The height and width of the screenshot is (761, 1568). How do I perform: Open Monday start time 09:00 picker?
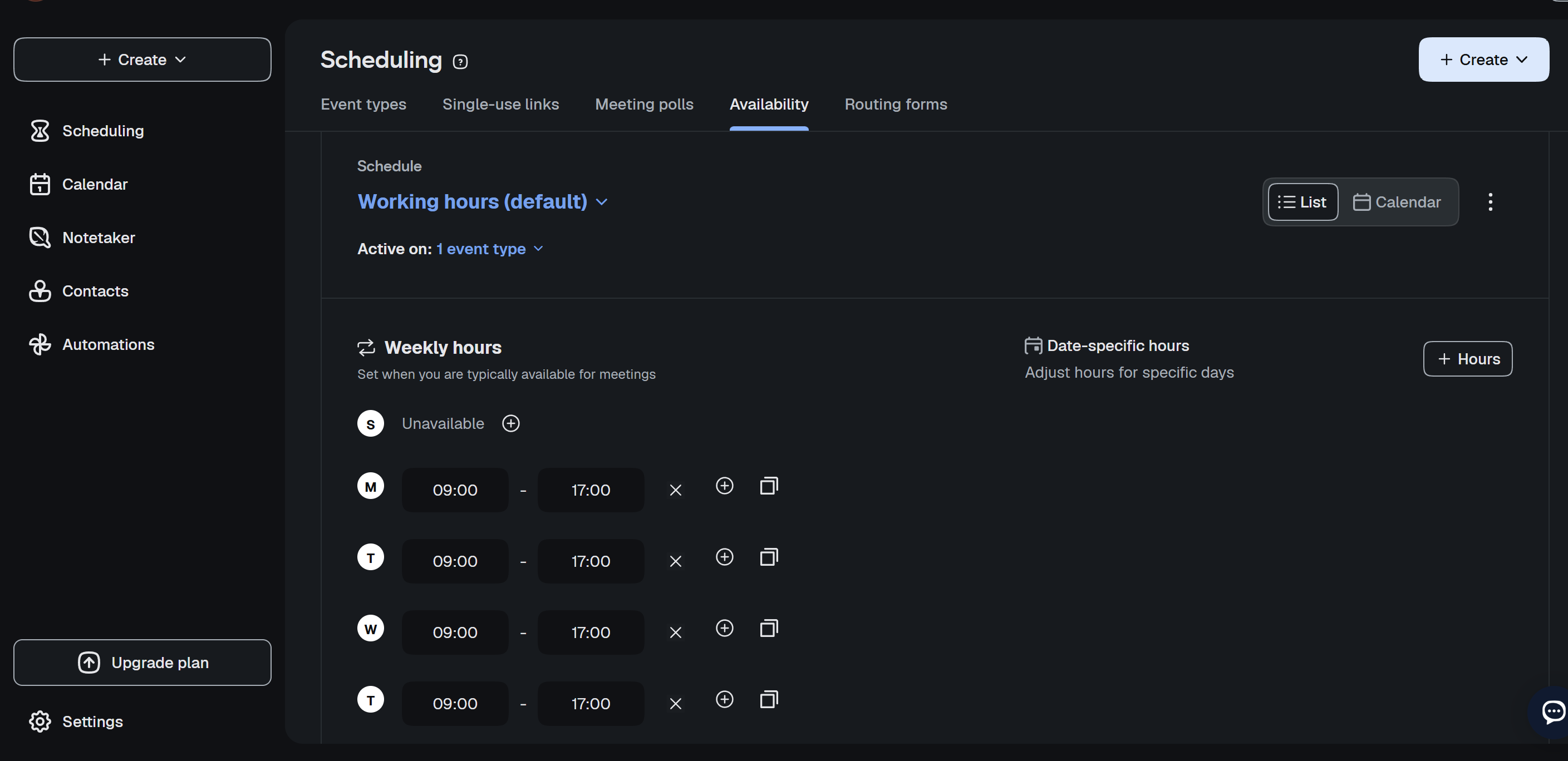(x=455, y=490)
